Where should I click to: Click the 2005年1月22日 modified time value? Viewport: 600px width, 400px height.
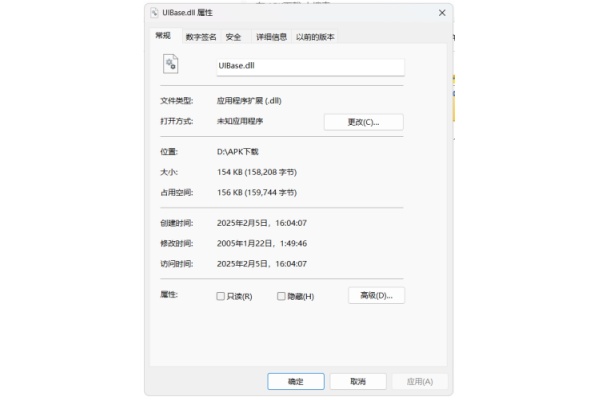[x=261, y=243]
